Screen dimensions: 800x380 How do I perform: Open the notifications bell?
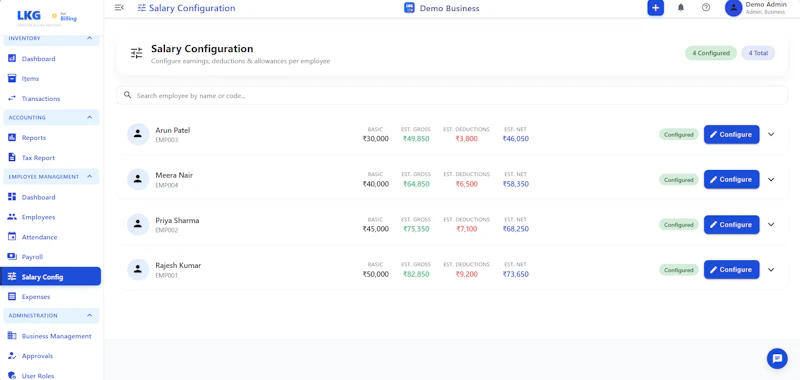coord(681,8)
